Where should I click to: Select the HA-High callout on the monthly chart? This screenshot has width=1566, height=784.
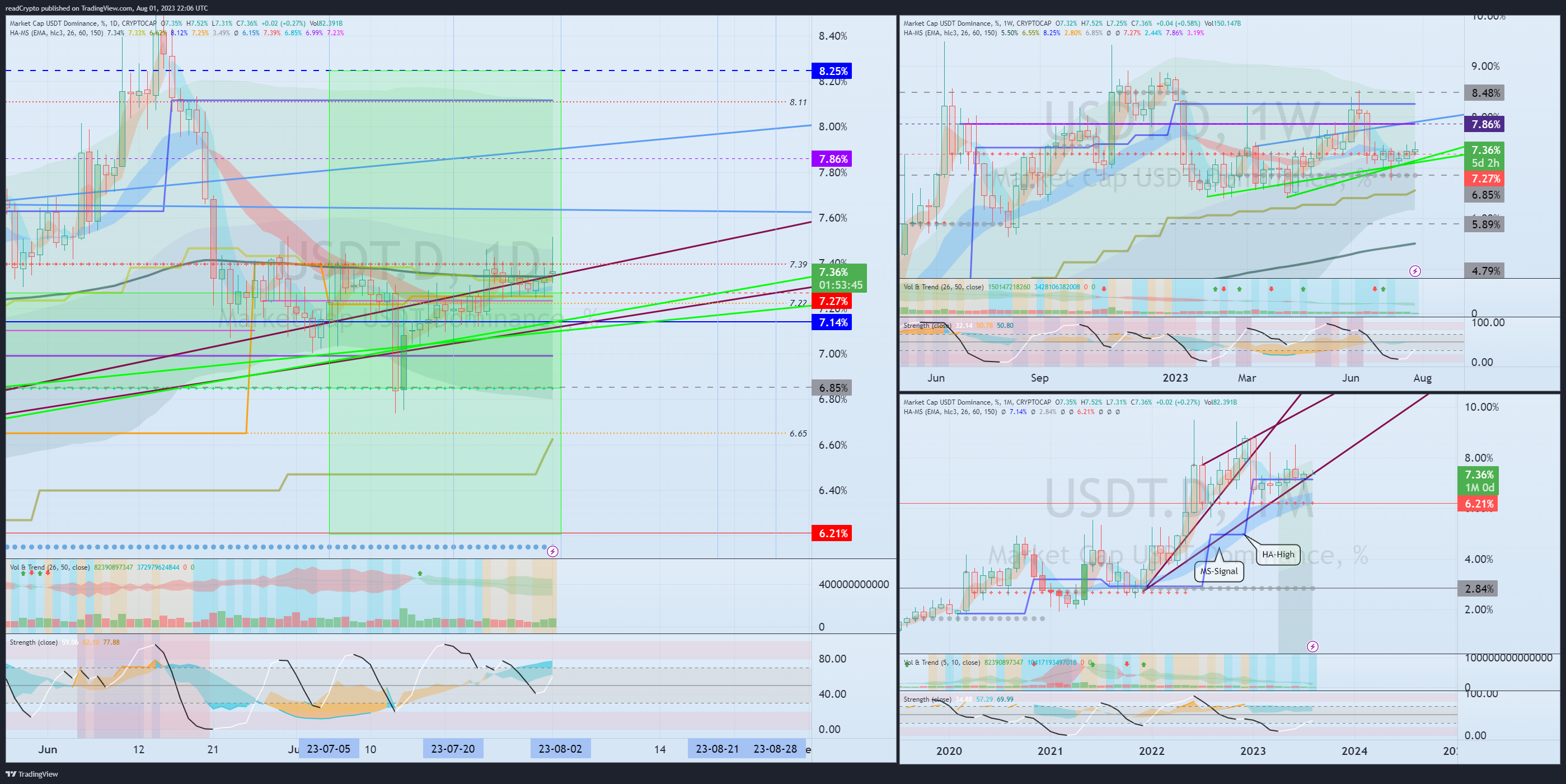(x=1278, y=554)
